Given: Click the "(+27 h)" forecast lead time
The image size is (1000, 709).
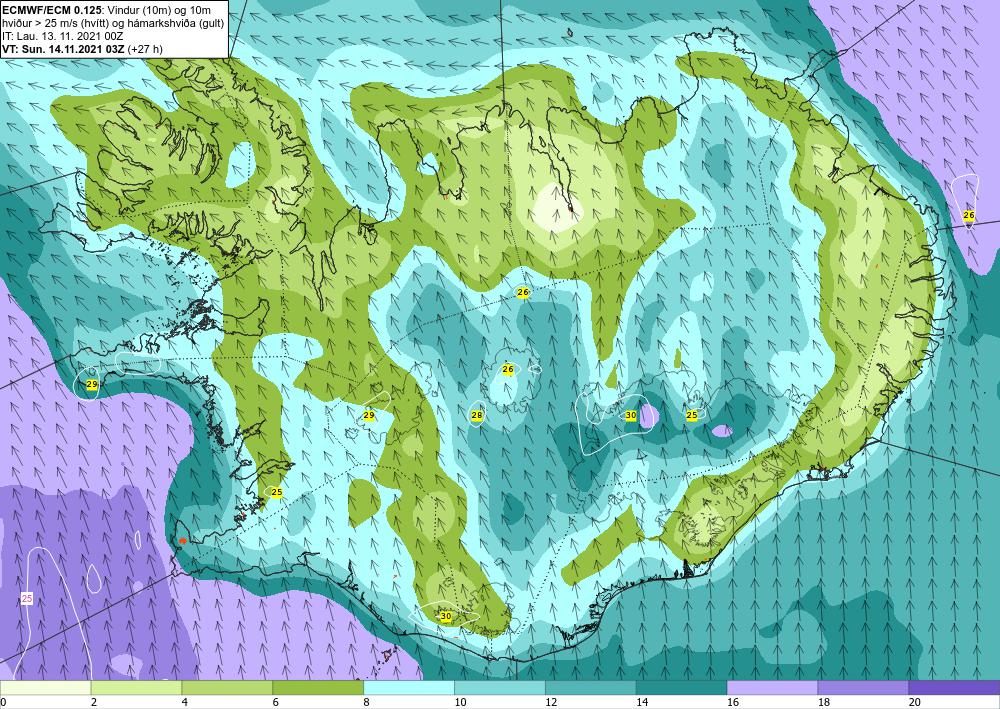Looking at the screenshot, I should (x=145, y=49).
